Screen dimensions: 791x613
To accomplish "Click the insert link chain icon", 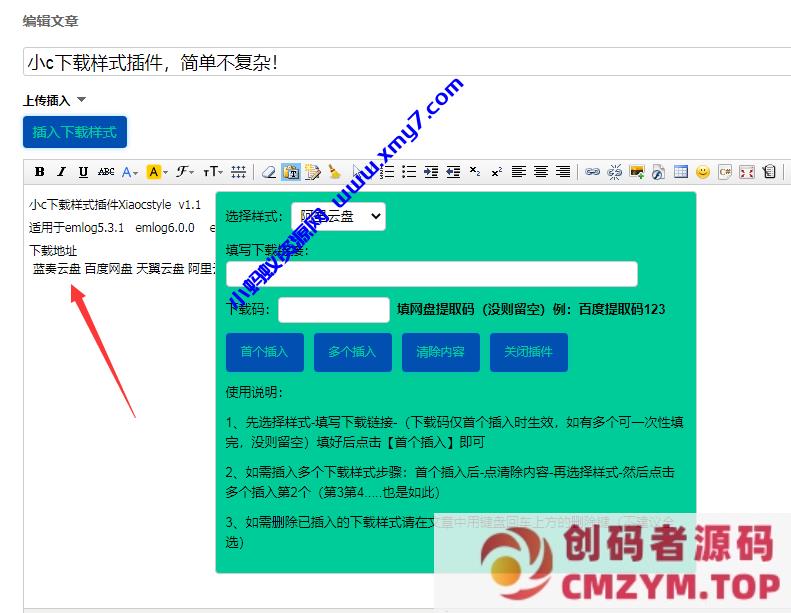I will (x=593, y=172).
